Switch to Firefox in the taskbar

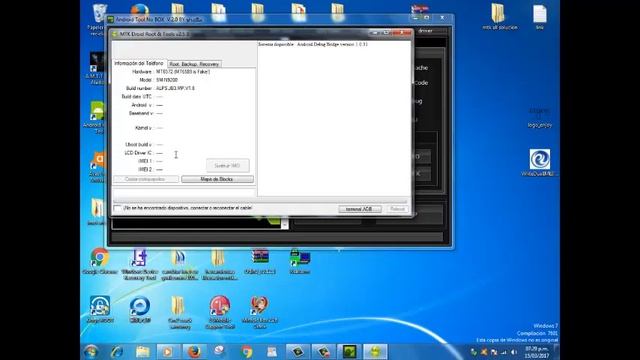coord(194,351)
